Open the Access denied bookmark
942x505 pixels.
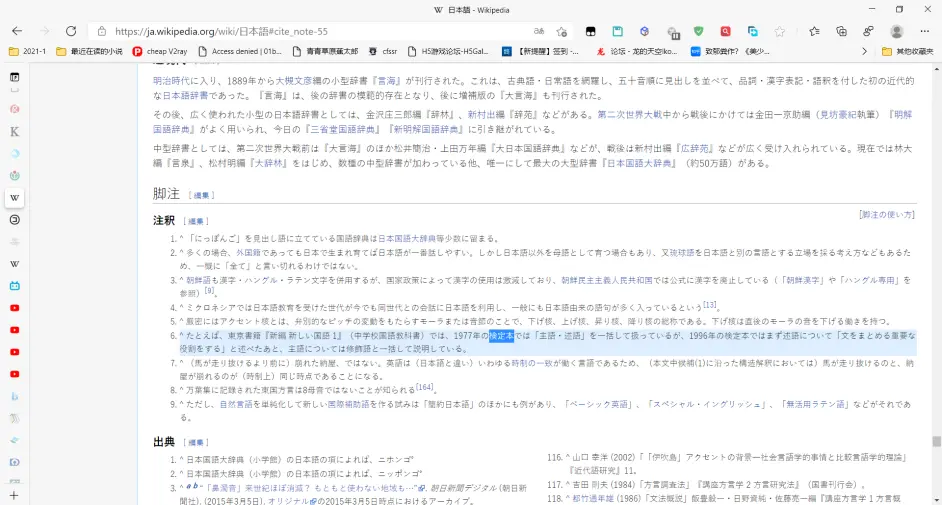click(240, 52)
